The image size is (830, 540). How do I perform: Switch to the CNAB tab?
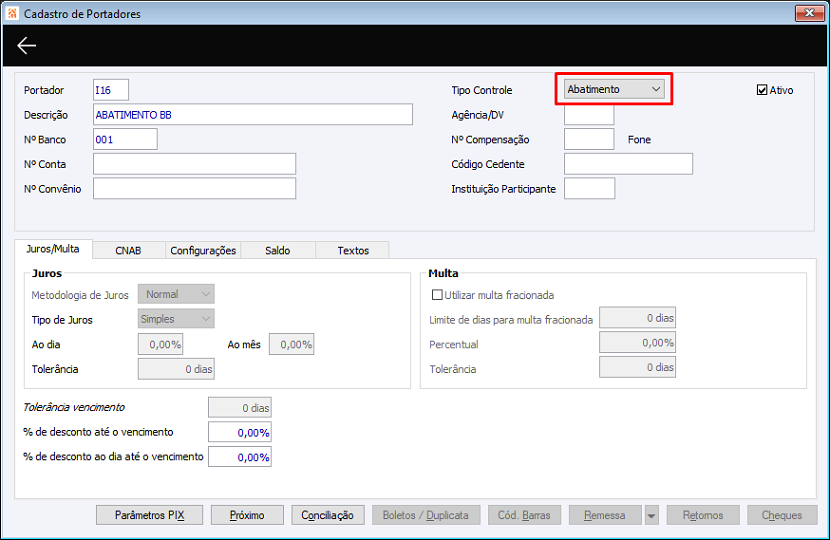[128, 250]
